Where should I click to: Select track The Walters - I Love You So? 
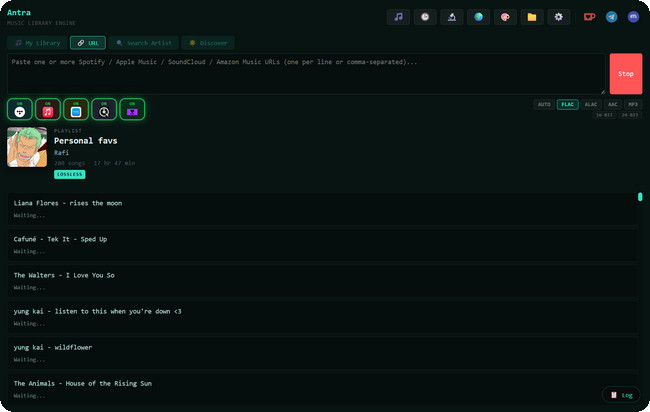(x=323, y=281)
